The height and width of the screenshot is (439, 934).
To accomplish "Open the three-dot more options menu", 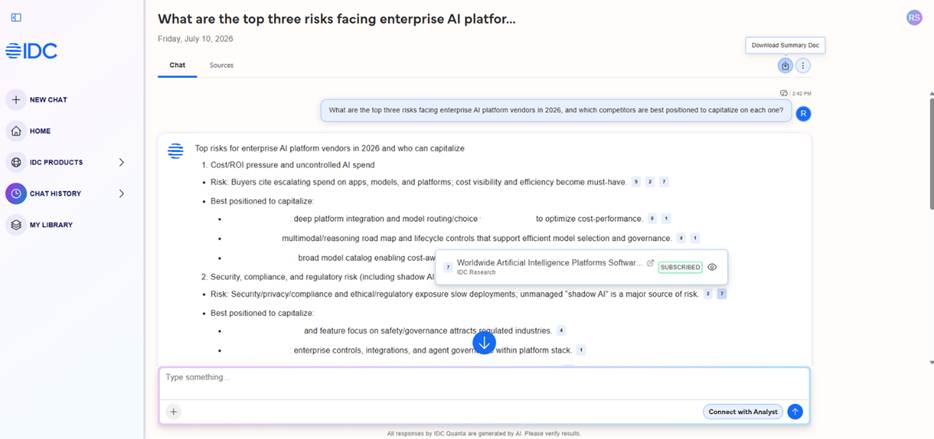I will (x=803, y=66).
